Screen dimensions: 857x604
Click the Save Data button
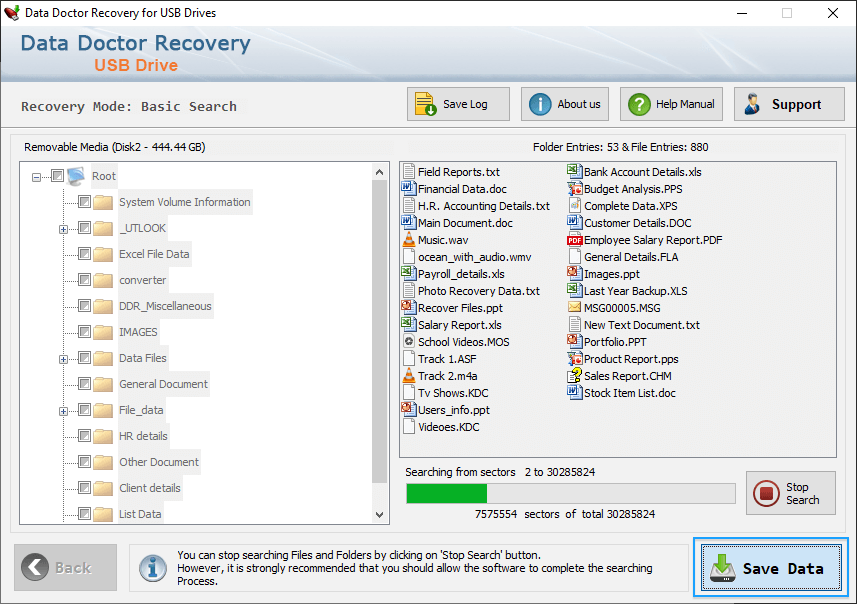(x=771, y=567)
